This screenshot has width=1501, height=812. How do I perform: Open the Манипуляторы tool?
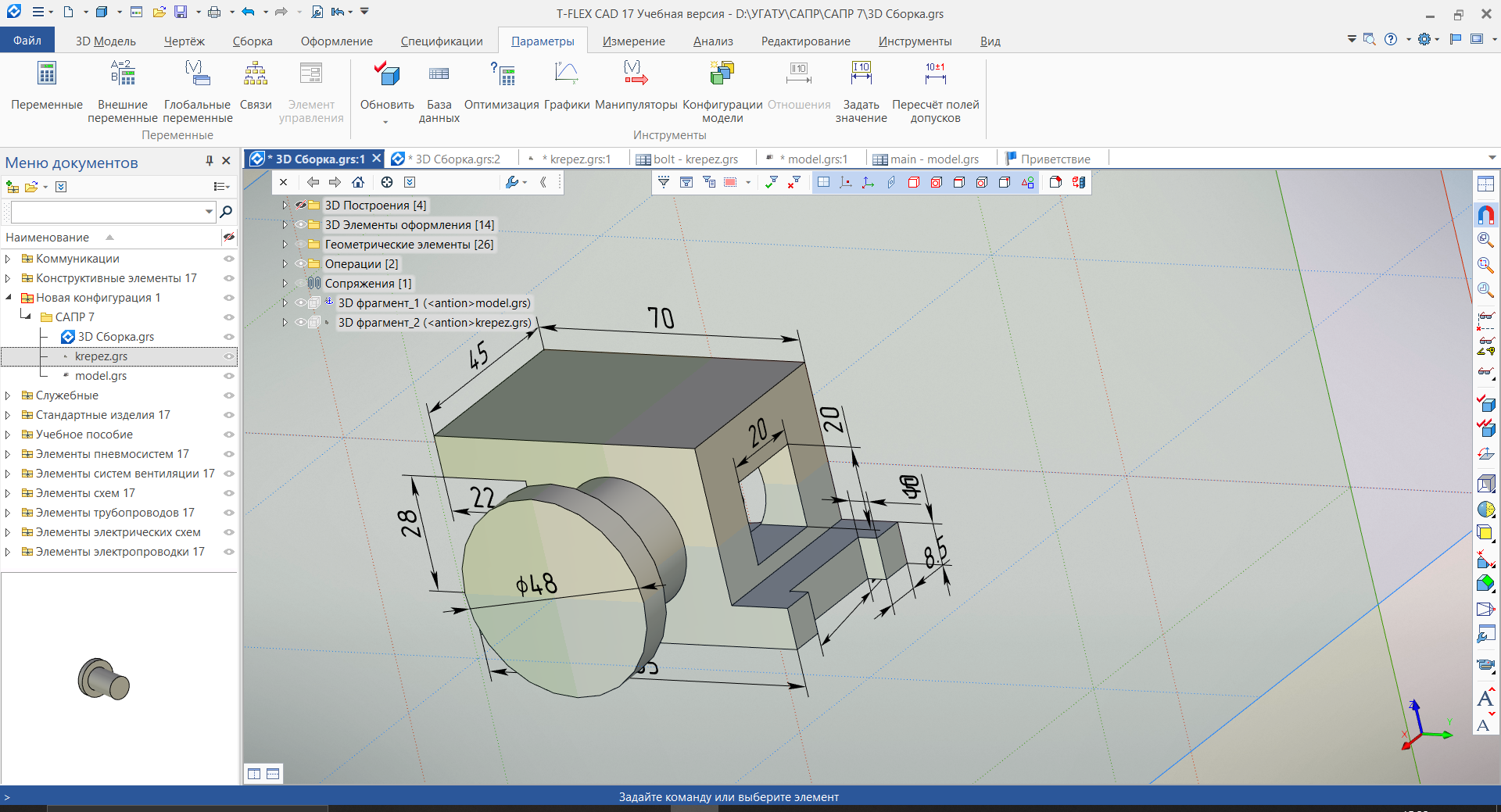click(x=636, y=86)
